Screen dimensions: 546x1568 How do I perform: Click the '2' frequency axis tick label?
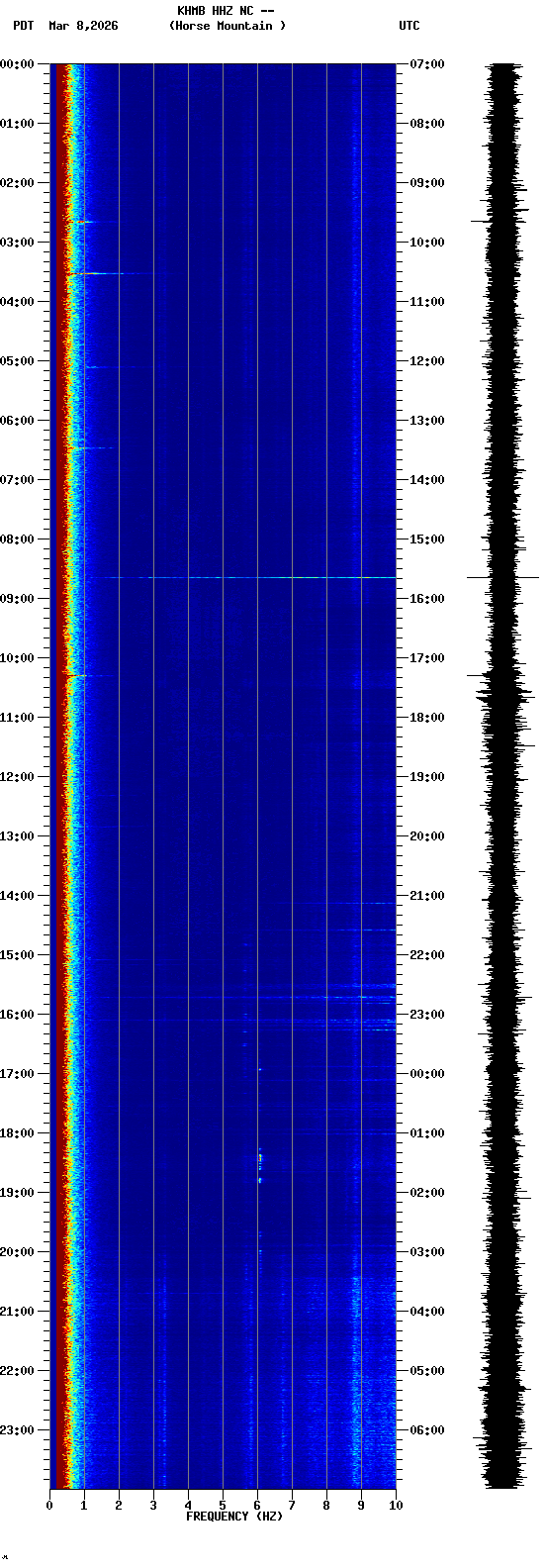pos(119,1506)
